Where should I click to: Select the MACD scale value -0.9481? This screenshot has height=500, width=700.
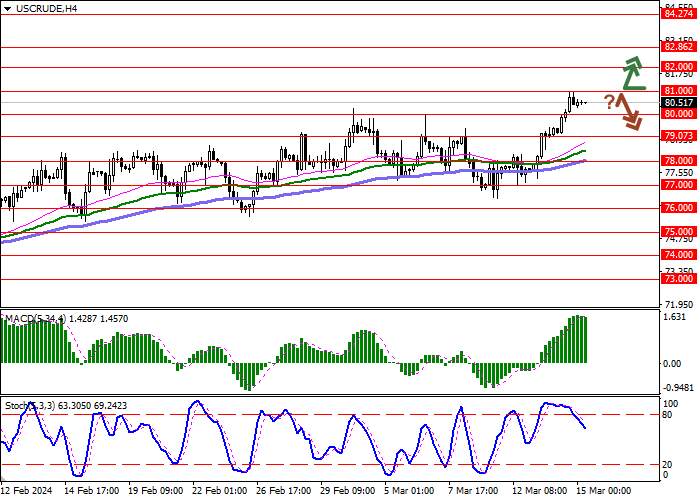click(x=679, y=388)
